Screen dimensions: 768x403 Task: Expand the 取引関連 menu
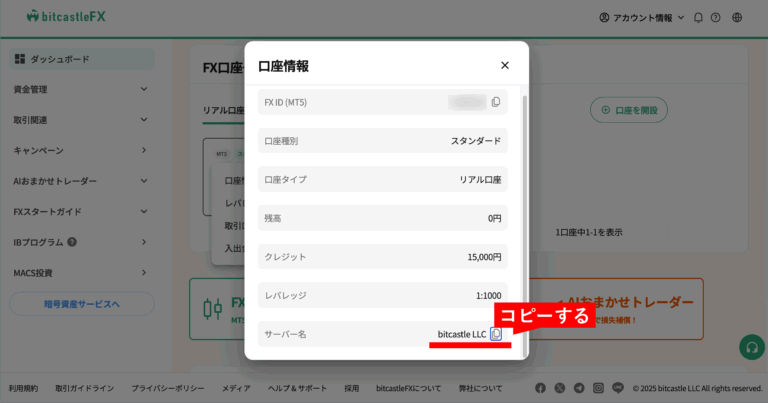pos(81,120)
